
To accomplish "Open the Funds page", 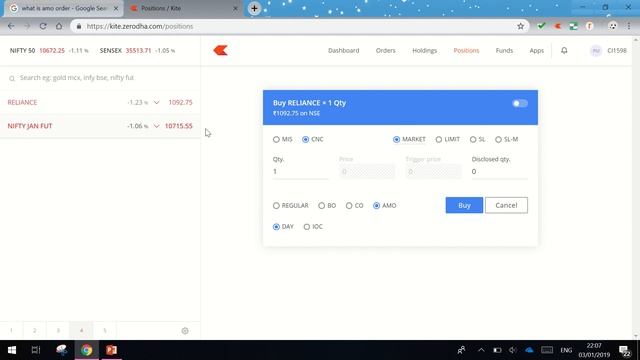I will tap(504, 51).
